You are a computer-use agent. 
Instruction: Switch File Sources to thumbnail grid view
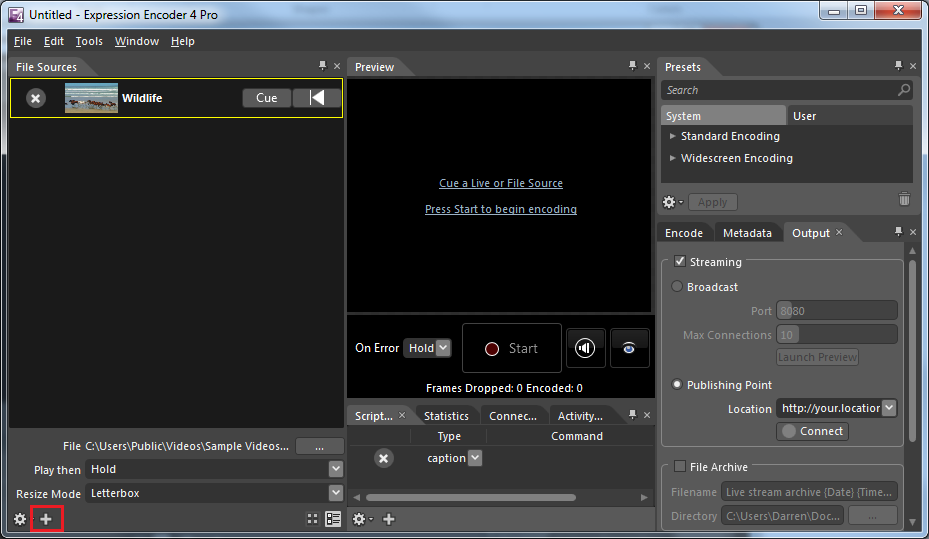312,519
